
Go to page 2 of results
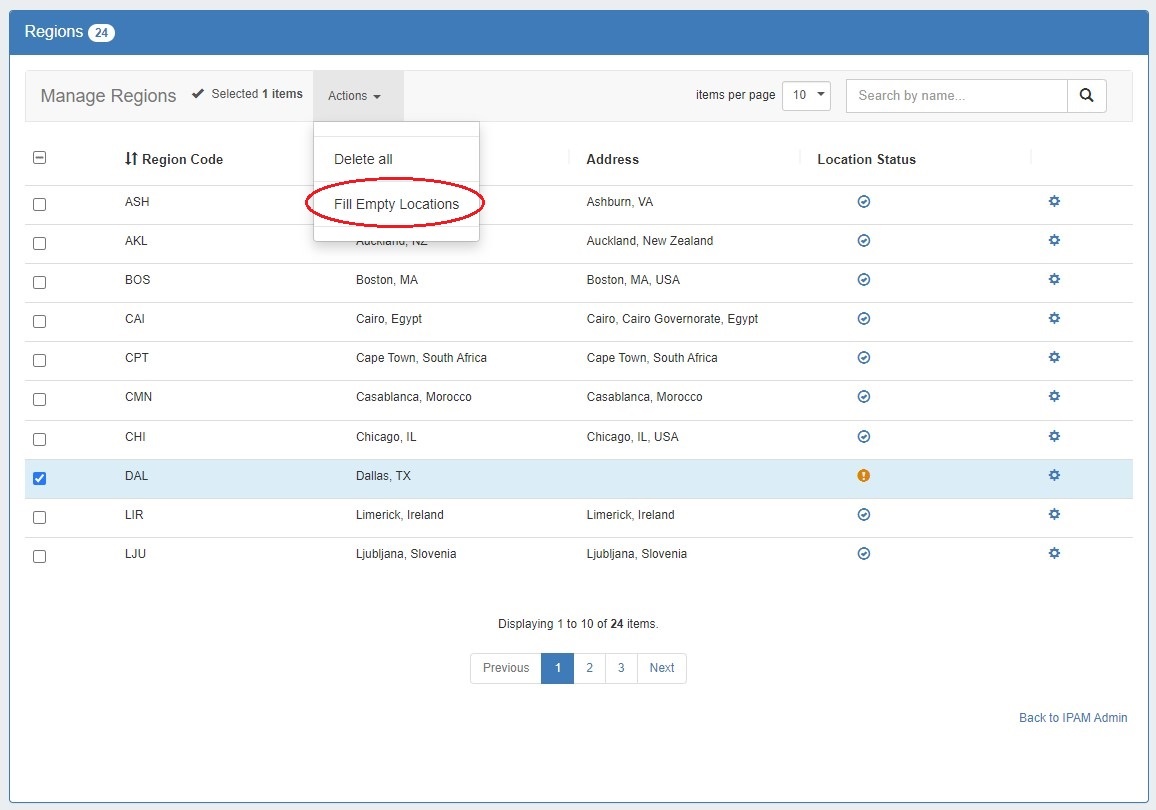(x=589, y=668)
